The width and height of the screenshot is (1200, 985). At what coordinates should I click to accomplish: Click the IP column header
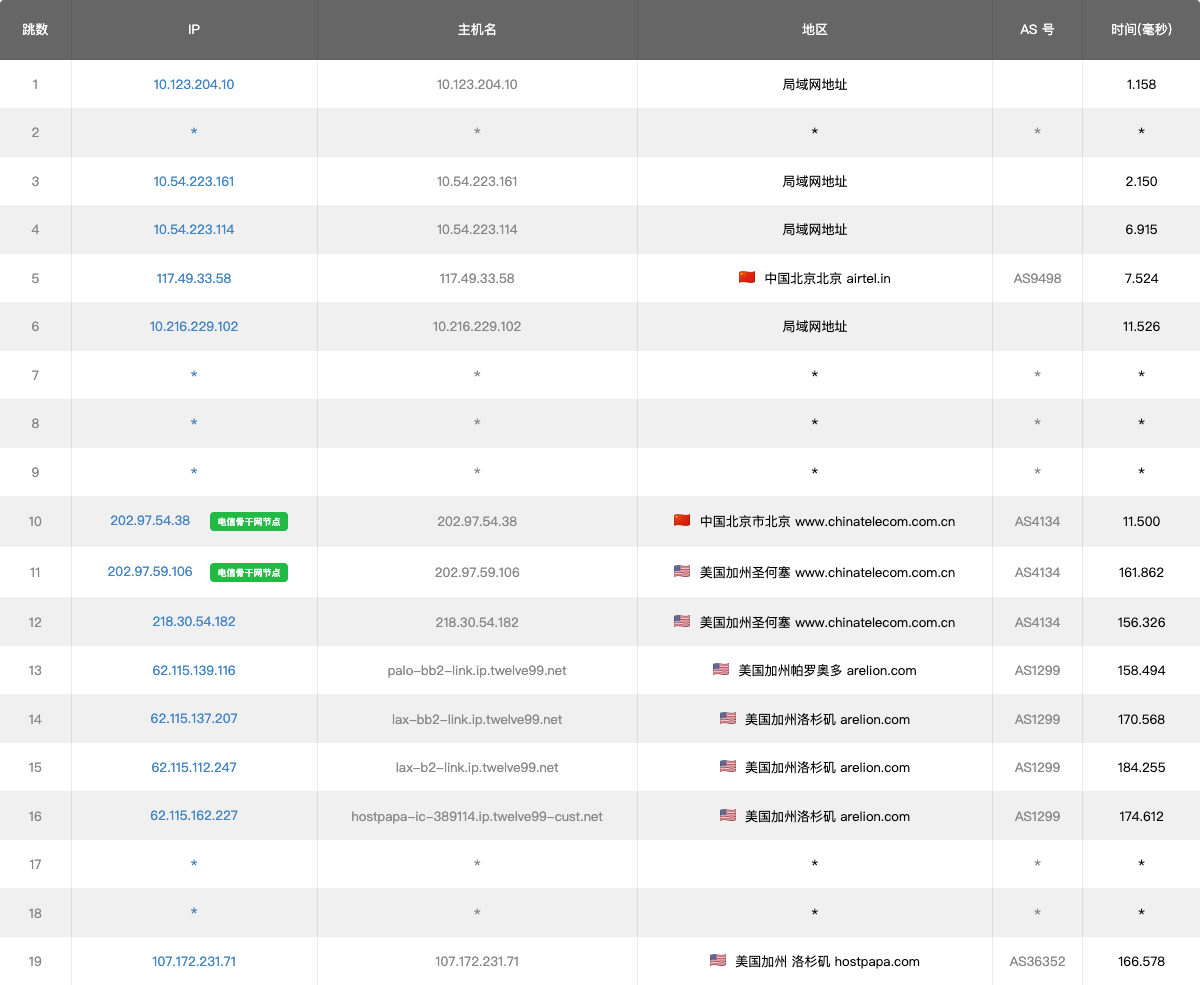(x=194, y=30)
